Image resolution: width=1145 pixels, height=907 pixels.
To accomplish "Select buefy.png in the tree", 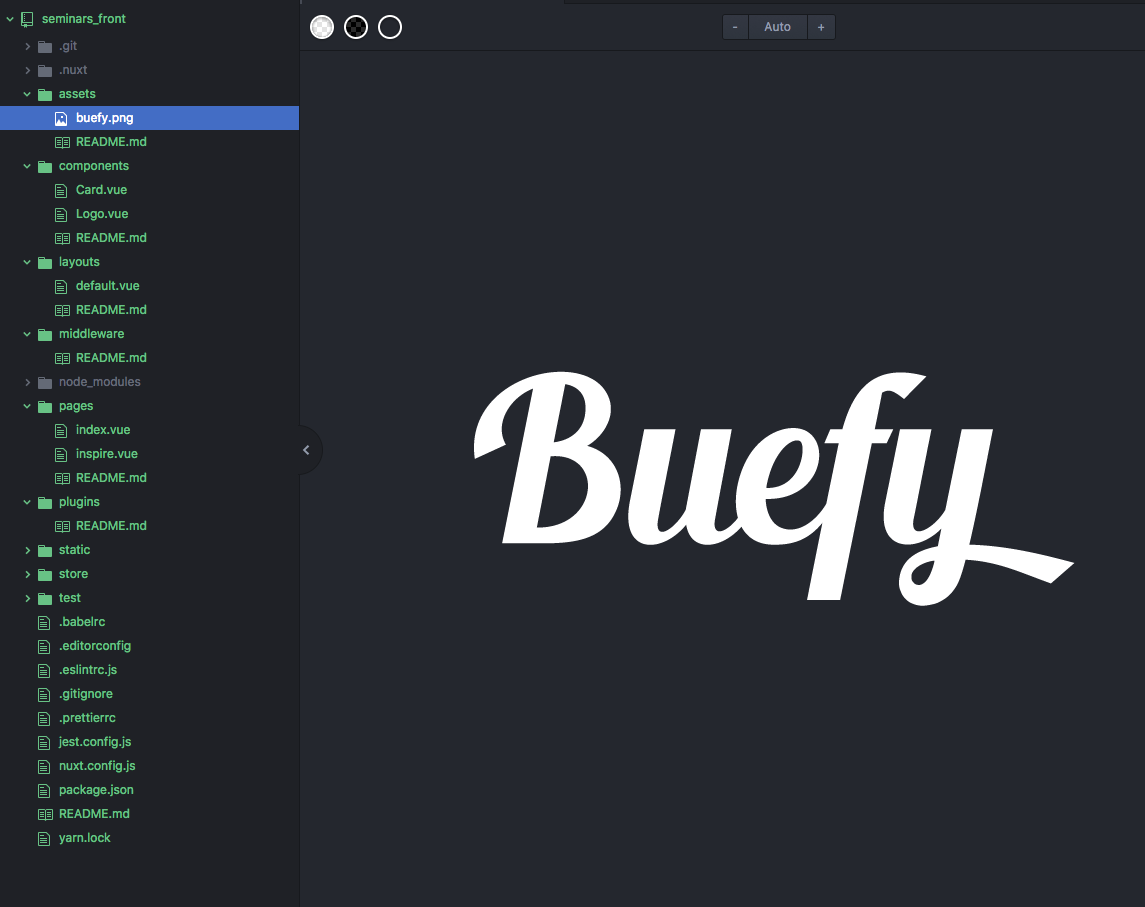I will [149, 118].
